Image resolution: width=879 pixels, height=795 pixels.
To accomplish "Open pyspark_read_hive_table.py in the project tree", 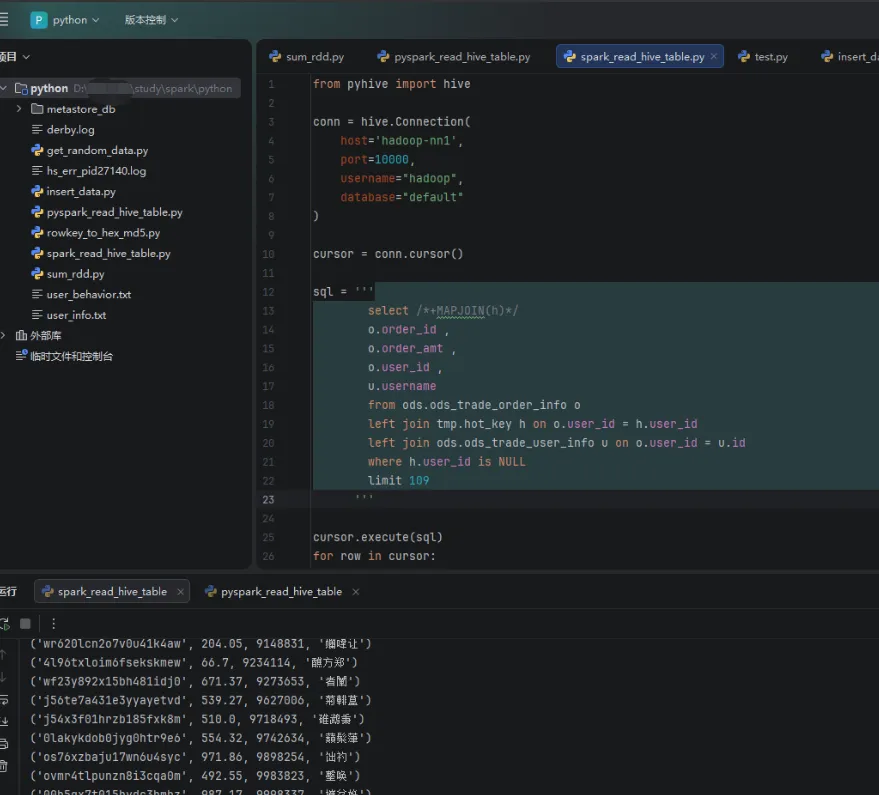I will [x=114, y=212].
